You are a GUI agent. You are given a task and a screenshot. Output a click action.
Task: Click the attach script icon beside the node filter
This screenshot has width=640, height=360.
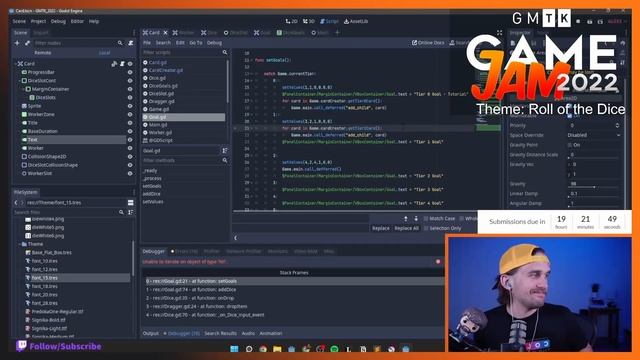coord(131,43)
